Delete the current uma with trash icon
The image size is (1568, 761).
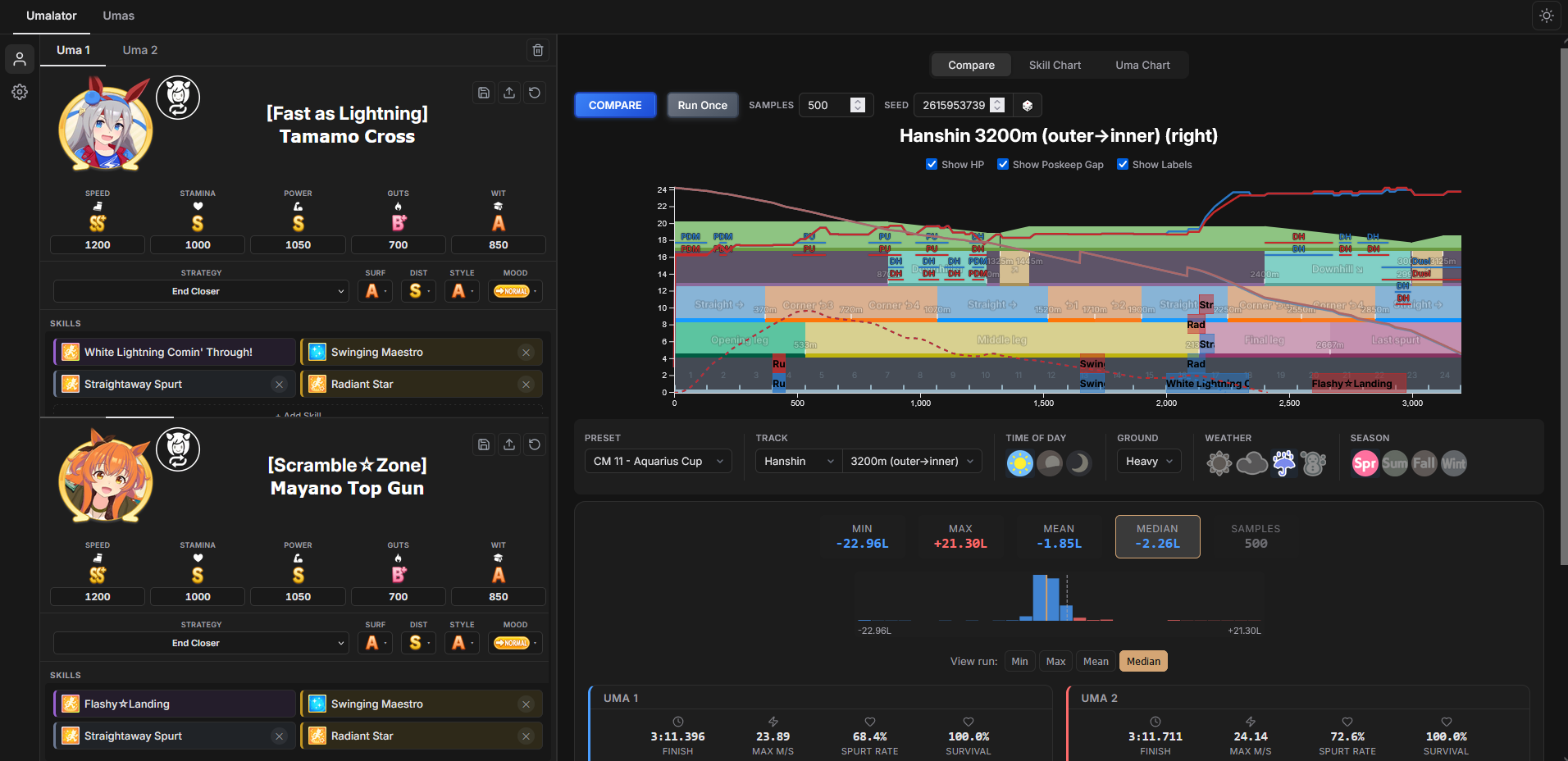[538, 50]
